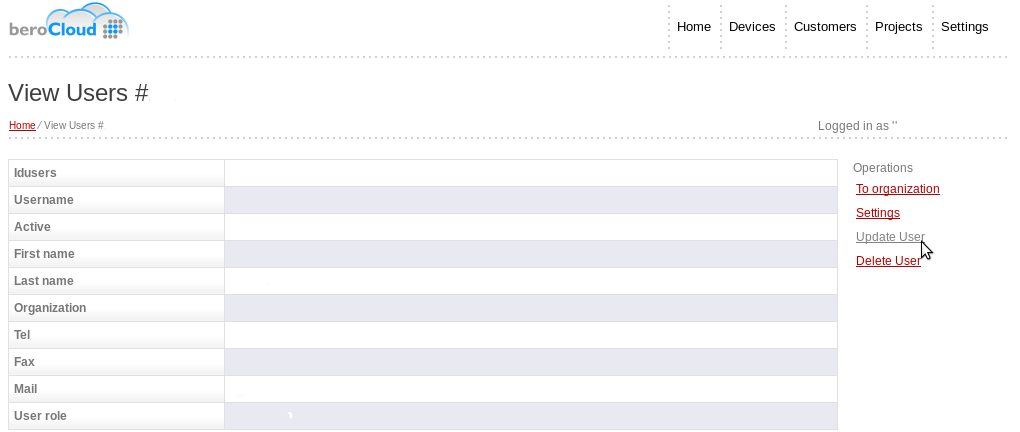Image resolution: width=1020 pixels, height=432 pixels.
Task: Click the Mail row value cell
Action: click(x=531, y=389)
